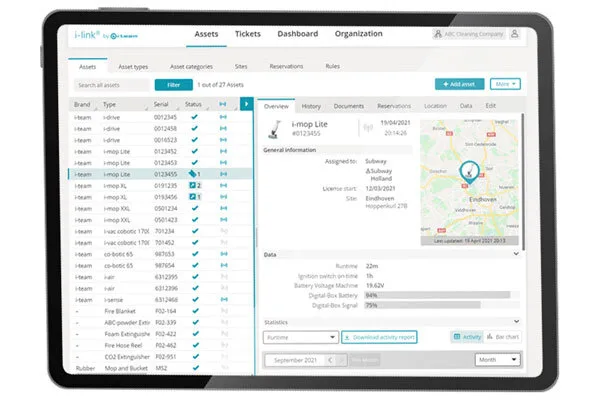Click the status badge icon on serial 0191235

pos(192,185)
